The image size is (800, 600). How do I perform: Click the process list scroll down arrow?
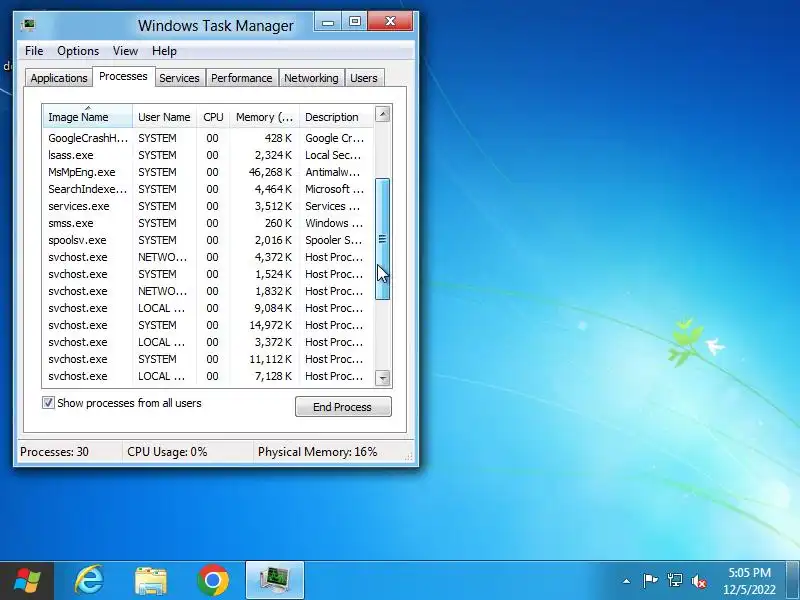383,378
